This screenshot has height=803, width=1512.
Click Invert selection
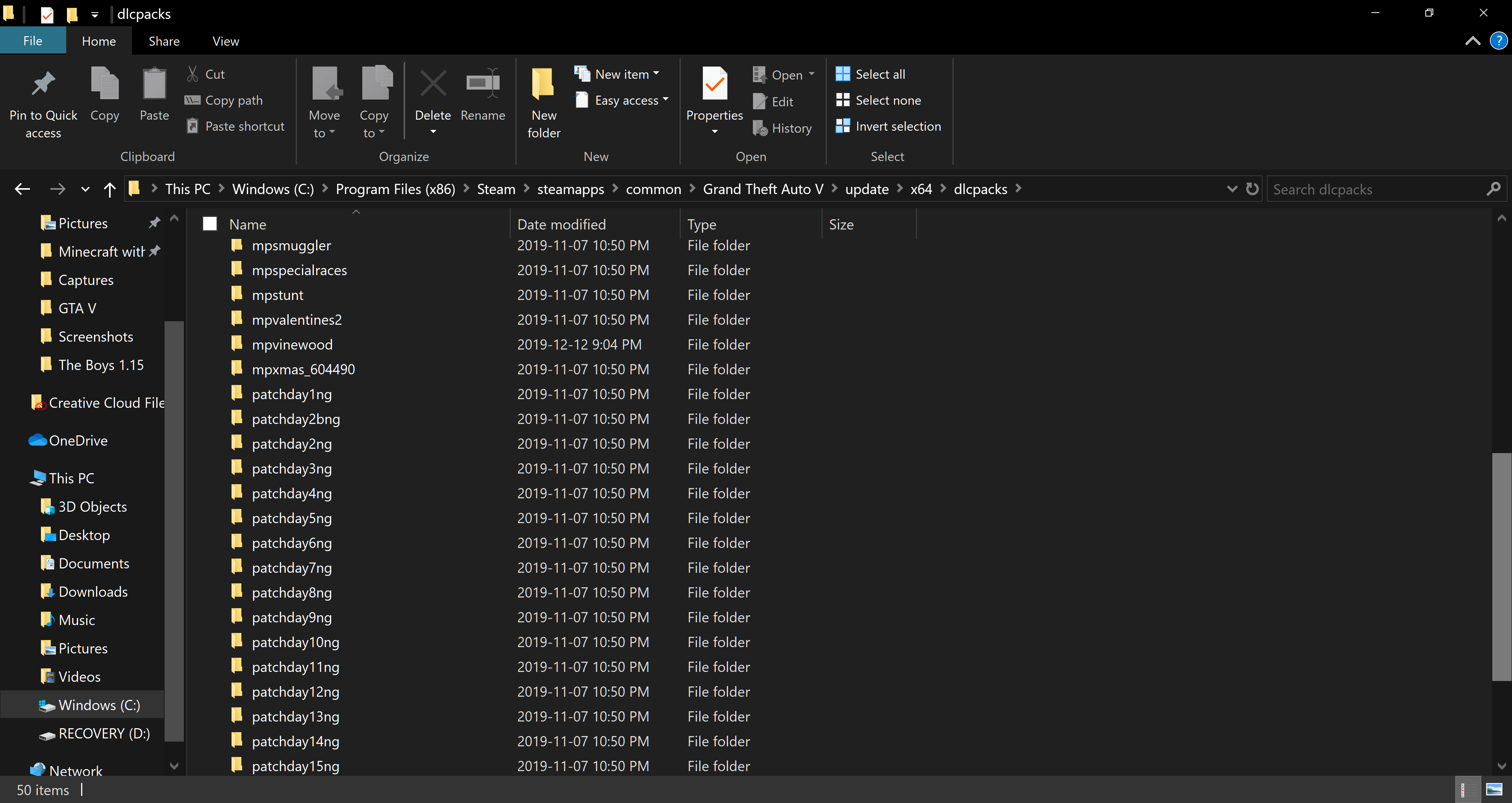tap(888, 126)
